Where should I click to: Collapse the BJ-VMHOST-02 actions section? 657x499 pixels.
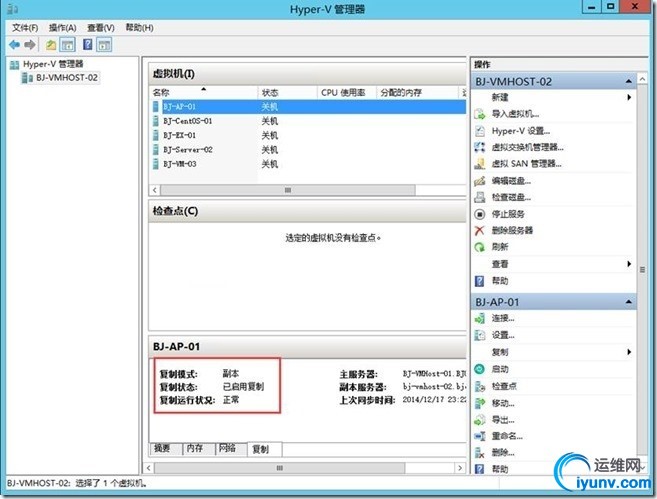[x=629, y=81]
